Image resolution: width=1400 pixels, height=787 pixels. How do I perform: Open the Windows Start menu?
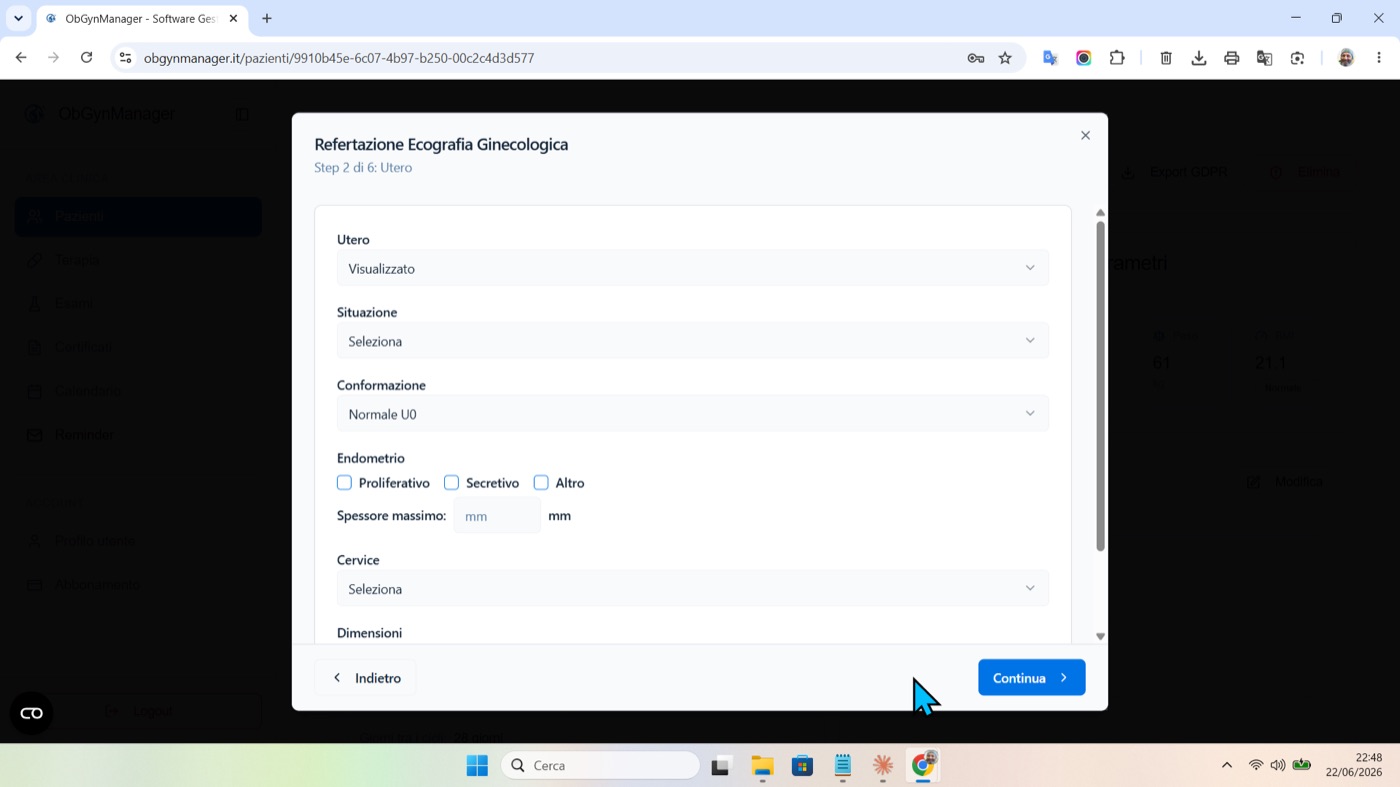tap(477, 766)
